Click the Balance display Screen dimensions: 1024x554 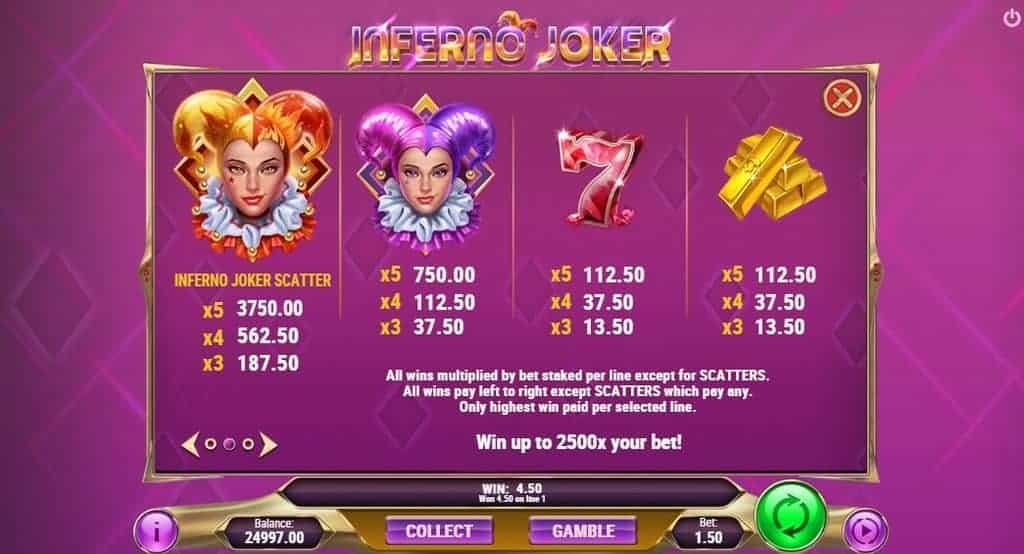(x=274, y=531)
